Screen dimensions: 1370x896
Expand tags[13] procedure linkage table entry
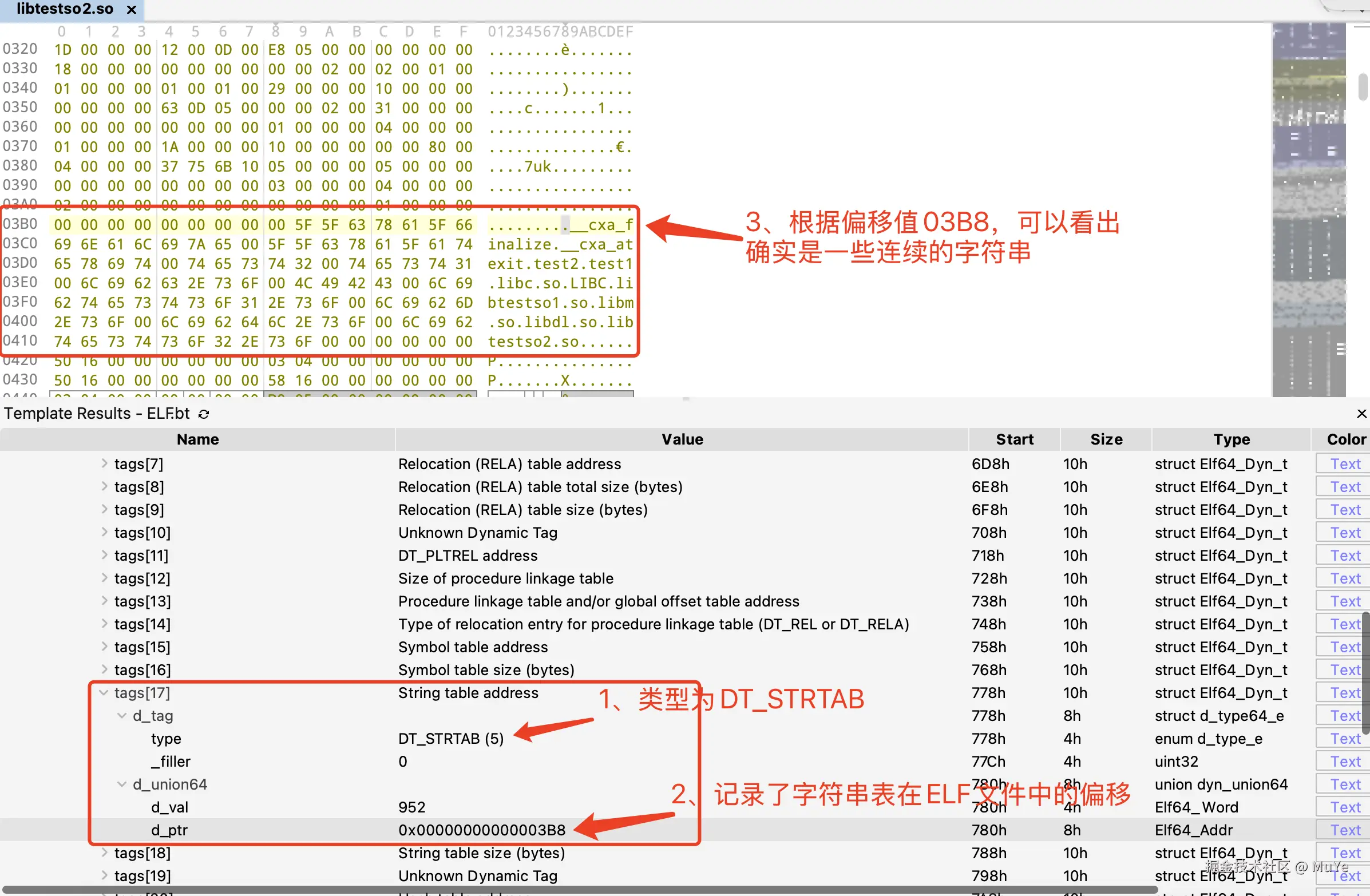pos(104,601)
